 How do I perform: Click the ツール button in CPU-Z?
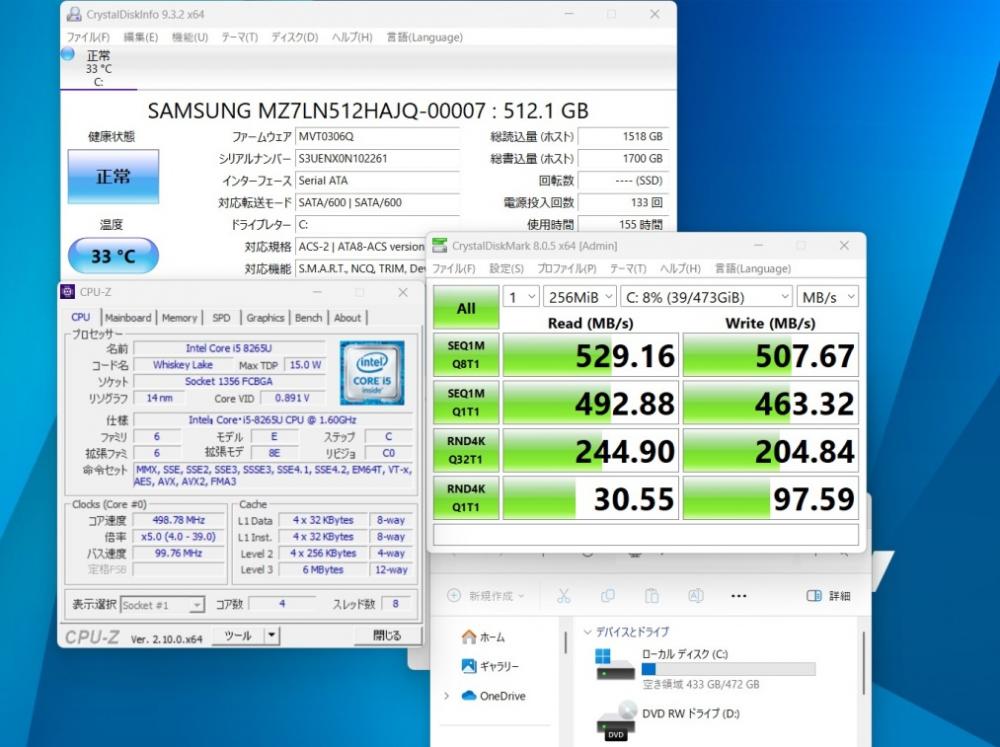(238, 635)
